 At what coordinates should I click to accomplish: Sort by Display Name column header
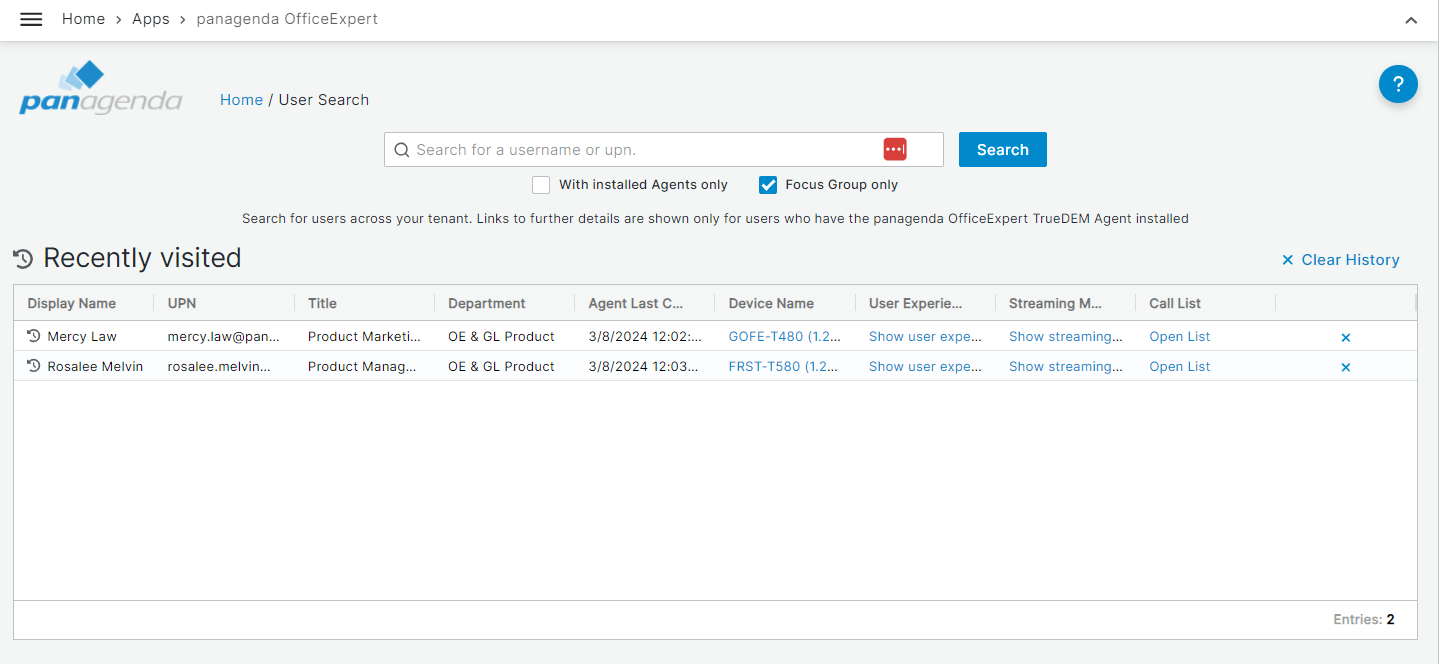point(72,303)
